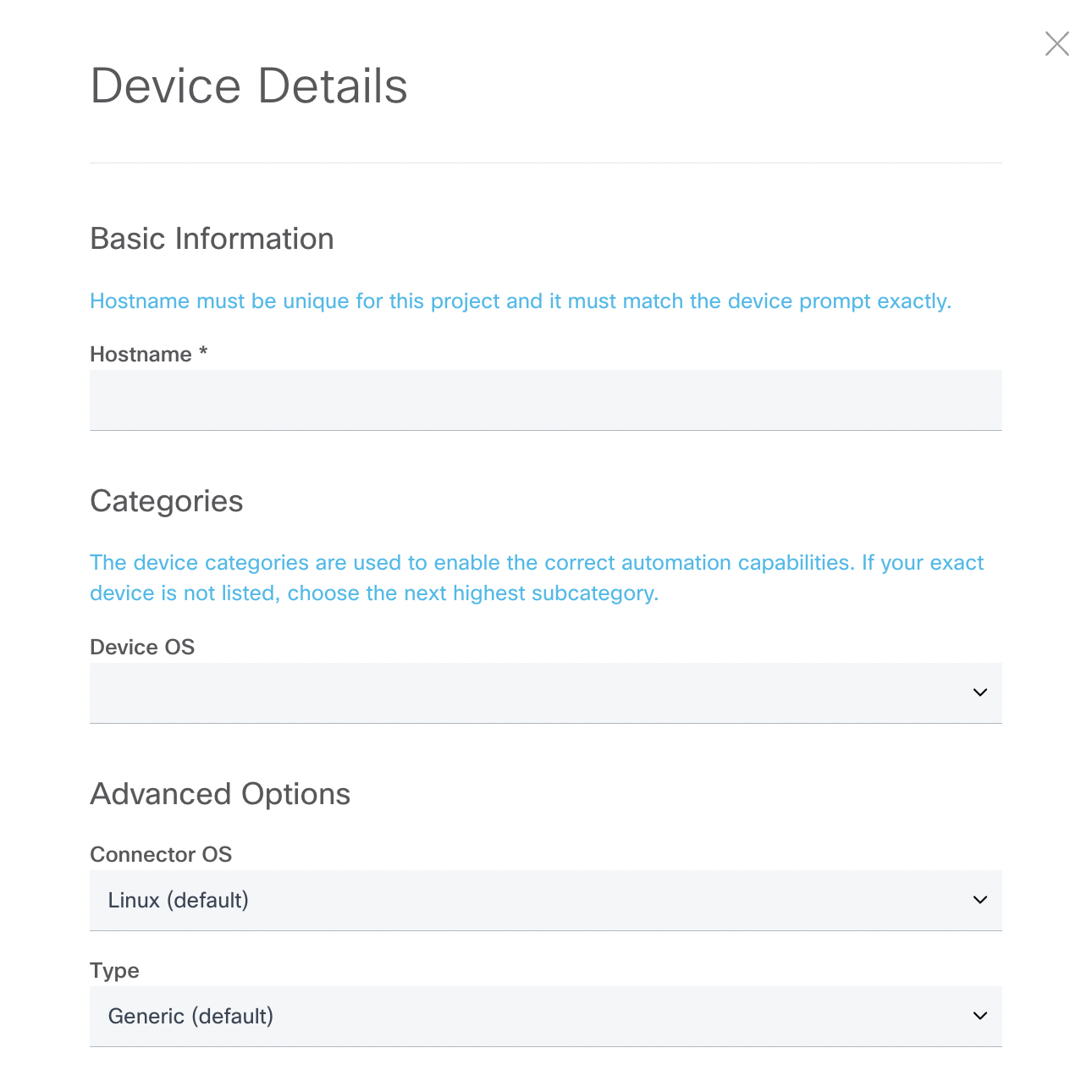
Task: Click the Device Details title
Action: tap(249, 86)
